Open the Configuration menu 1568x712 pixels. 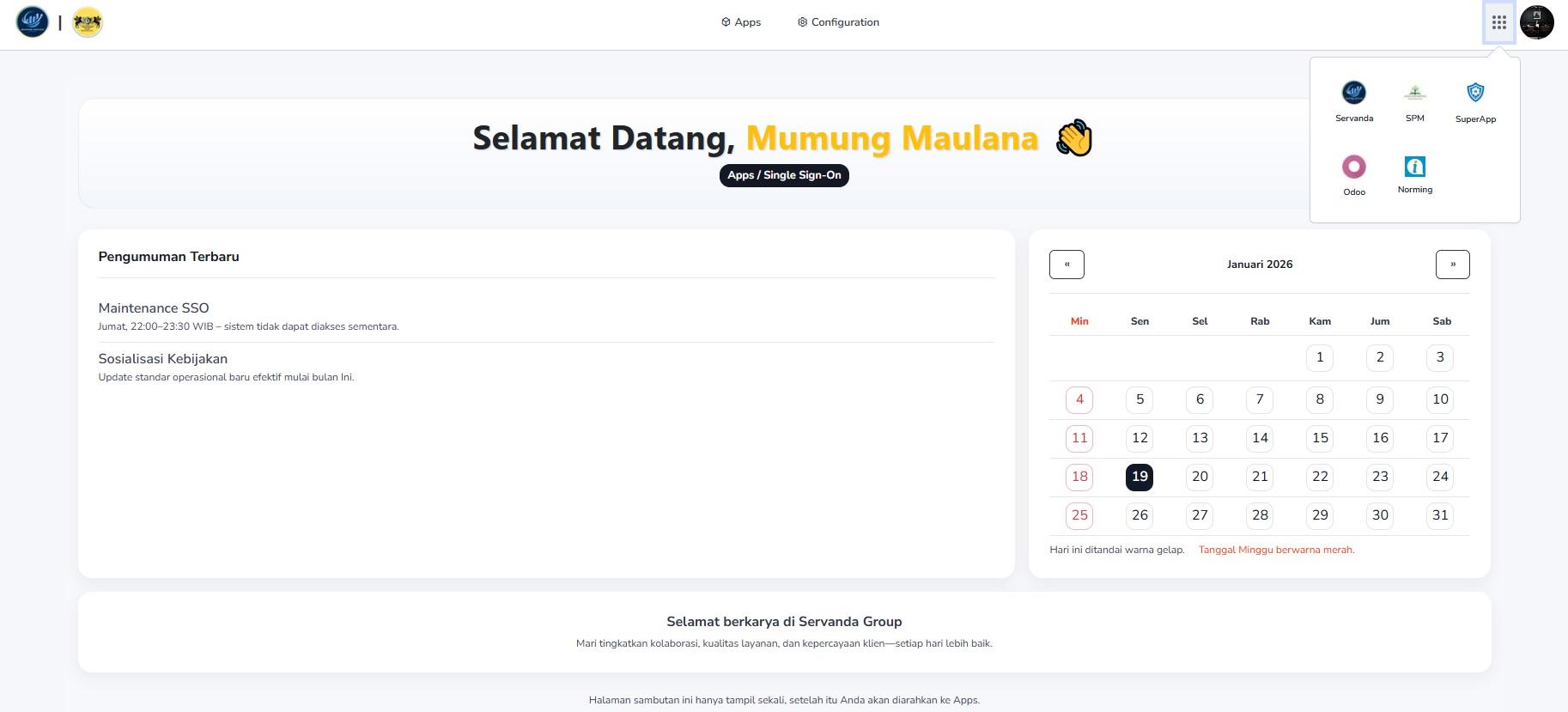click(838, 22)
